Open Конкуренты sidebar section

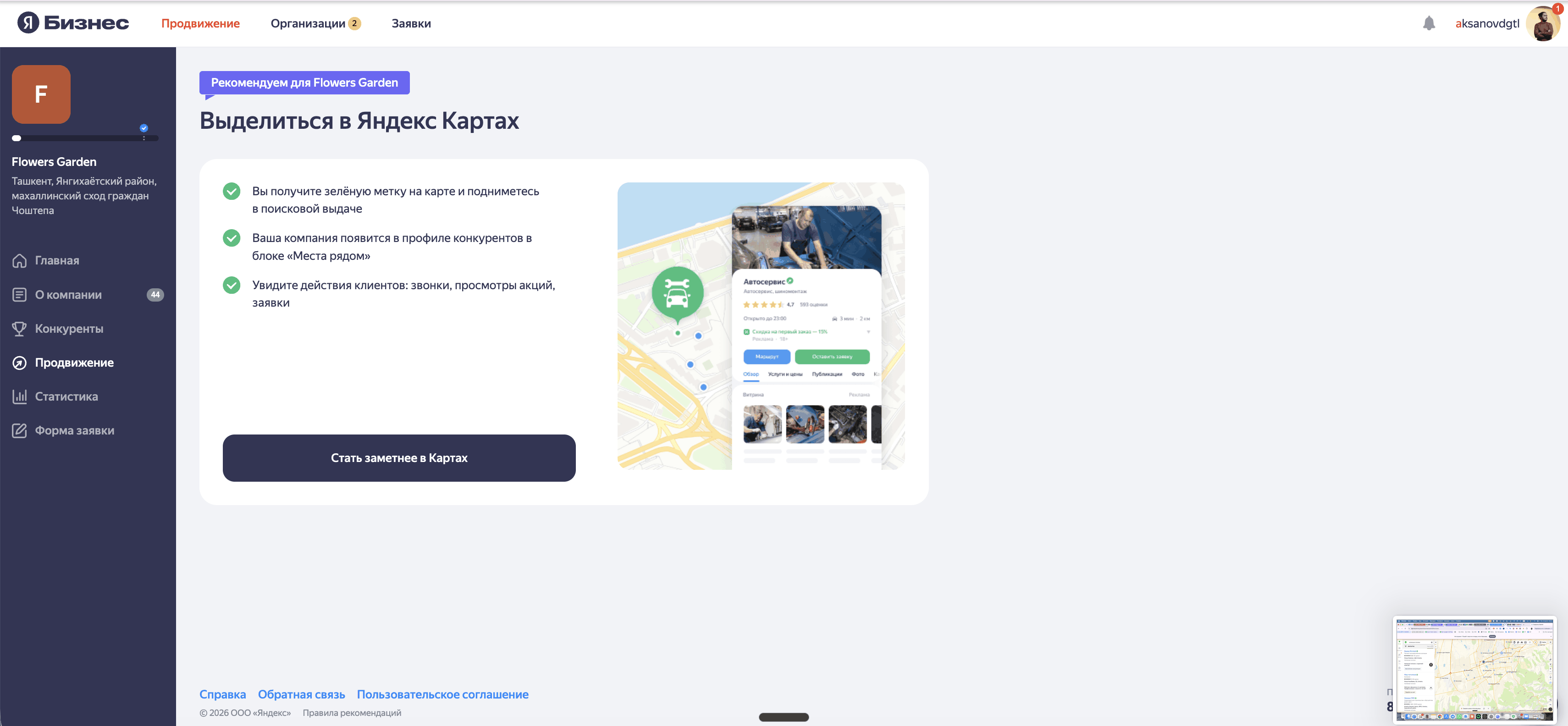69,329
